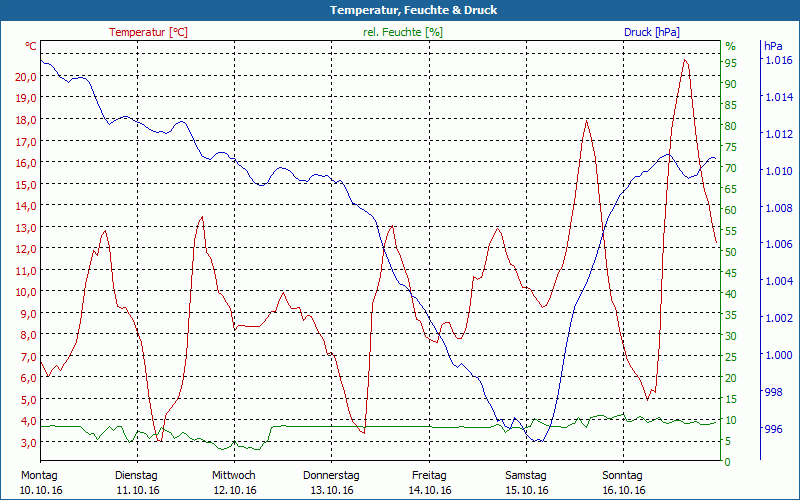The width and height of the screenshot is (800, 500).
Task: Choose the Donnerstag 13.10.16 date label
Action: pos(331,483)
